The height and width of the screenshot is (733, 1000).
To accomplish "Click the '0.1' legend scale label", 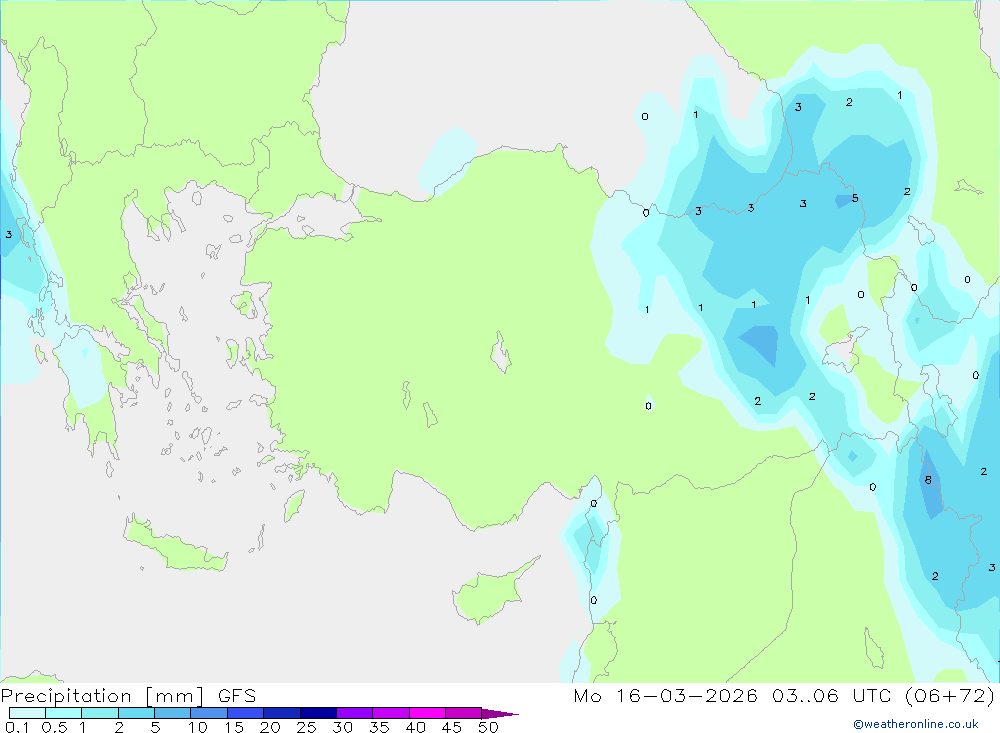I will 17,727.
